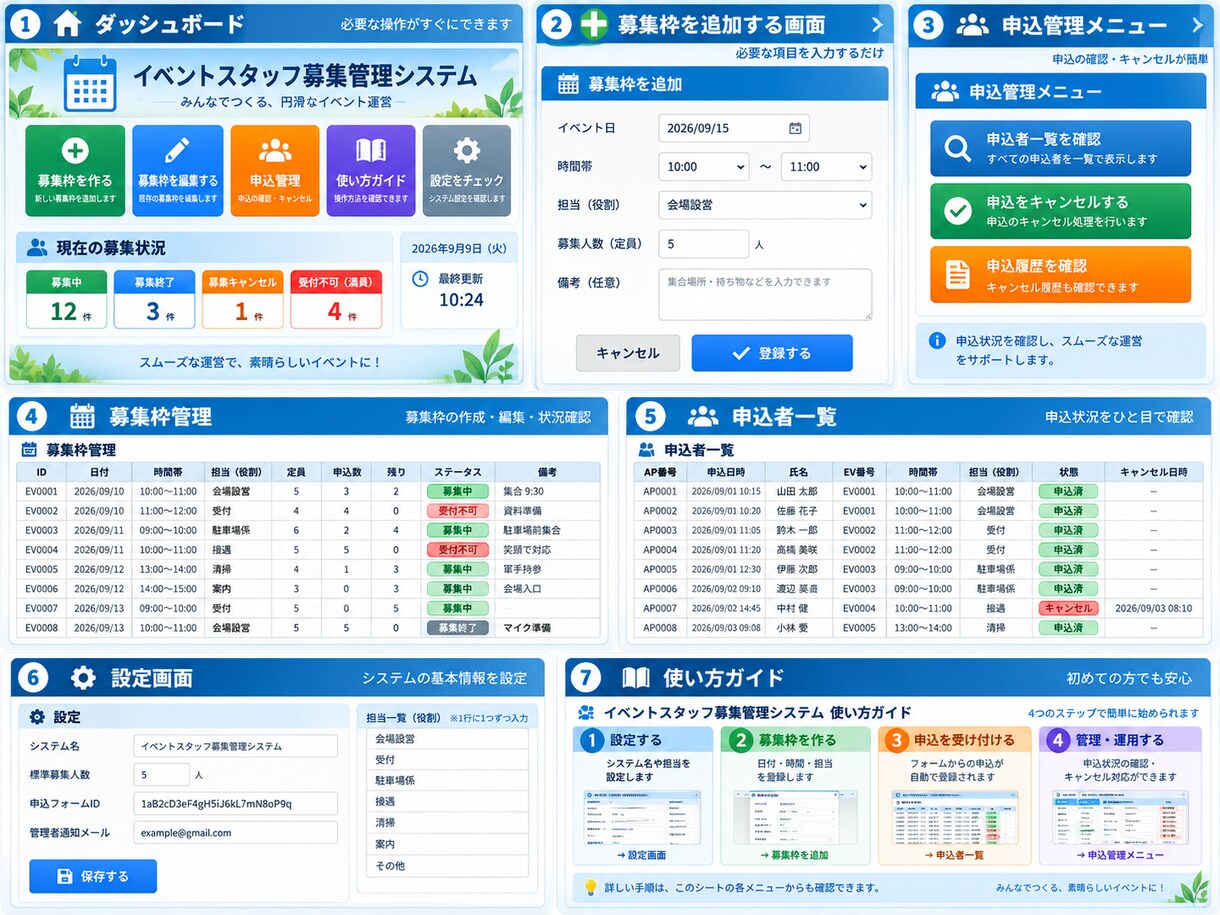Click the 標準募集人数 input field
Image resolution: width=1220 pixels, height=915 pixels.
click(x=162, y=774)
